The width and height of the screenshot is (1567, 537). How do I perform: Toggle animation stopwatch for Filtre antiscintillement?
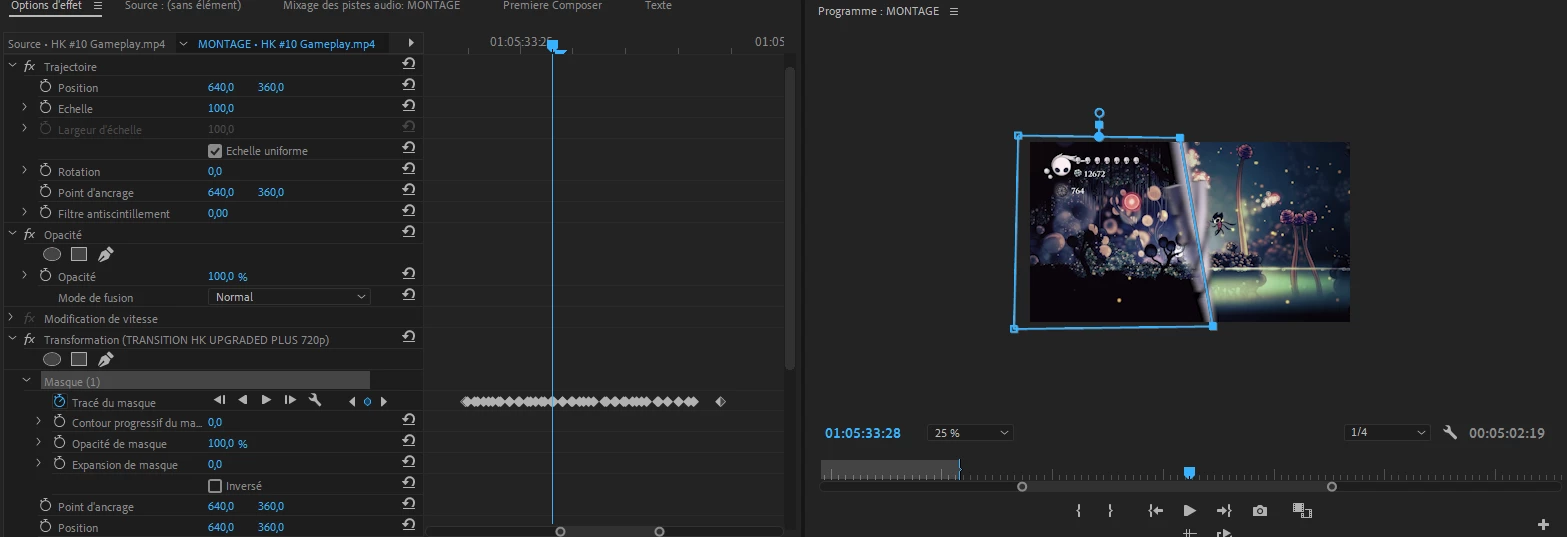[x=45, y=213]
